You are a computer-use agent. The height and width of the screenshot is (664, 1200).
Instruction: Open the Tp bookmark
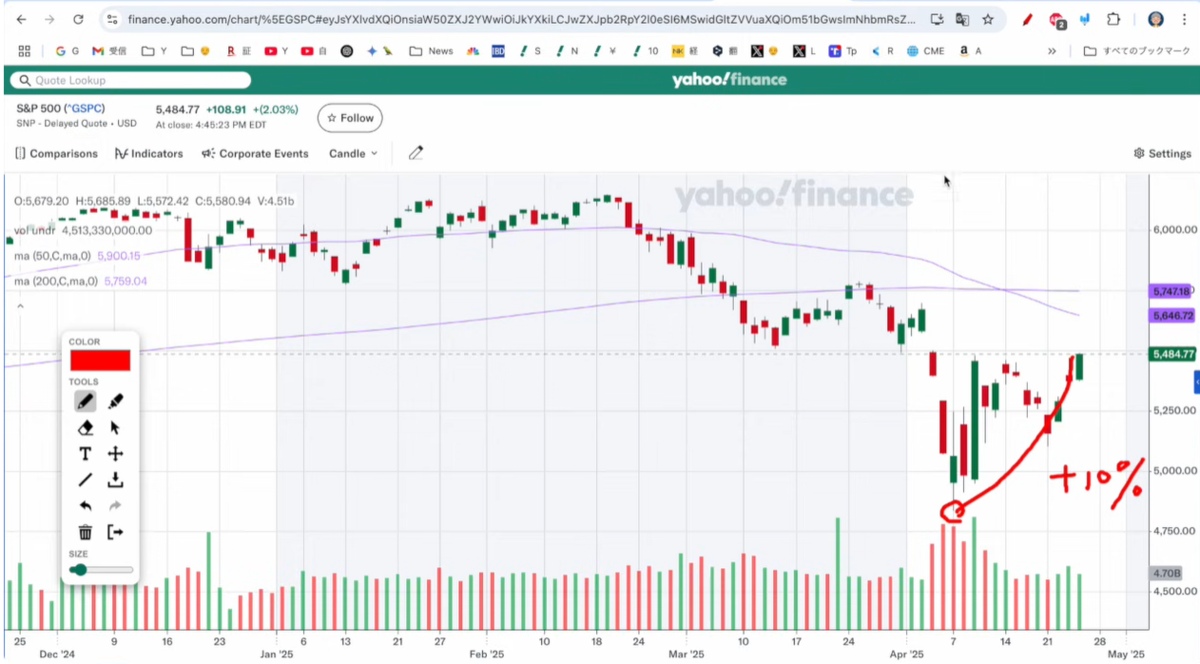[842, 51]
